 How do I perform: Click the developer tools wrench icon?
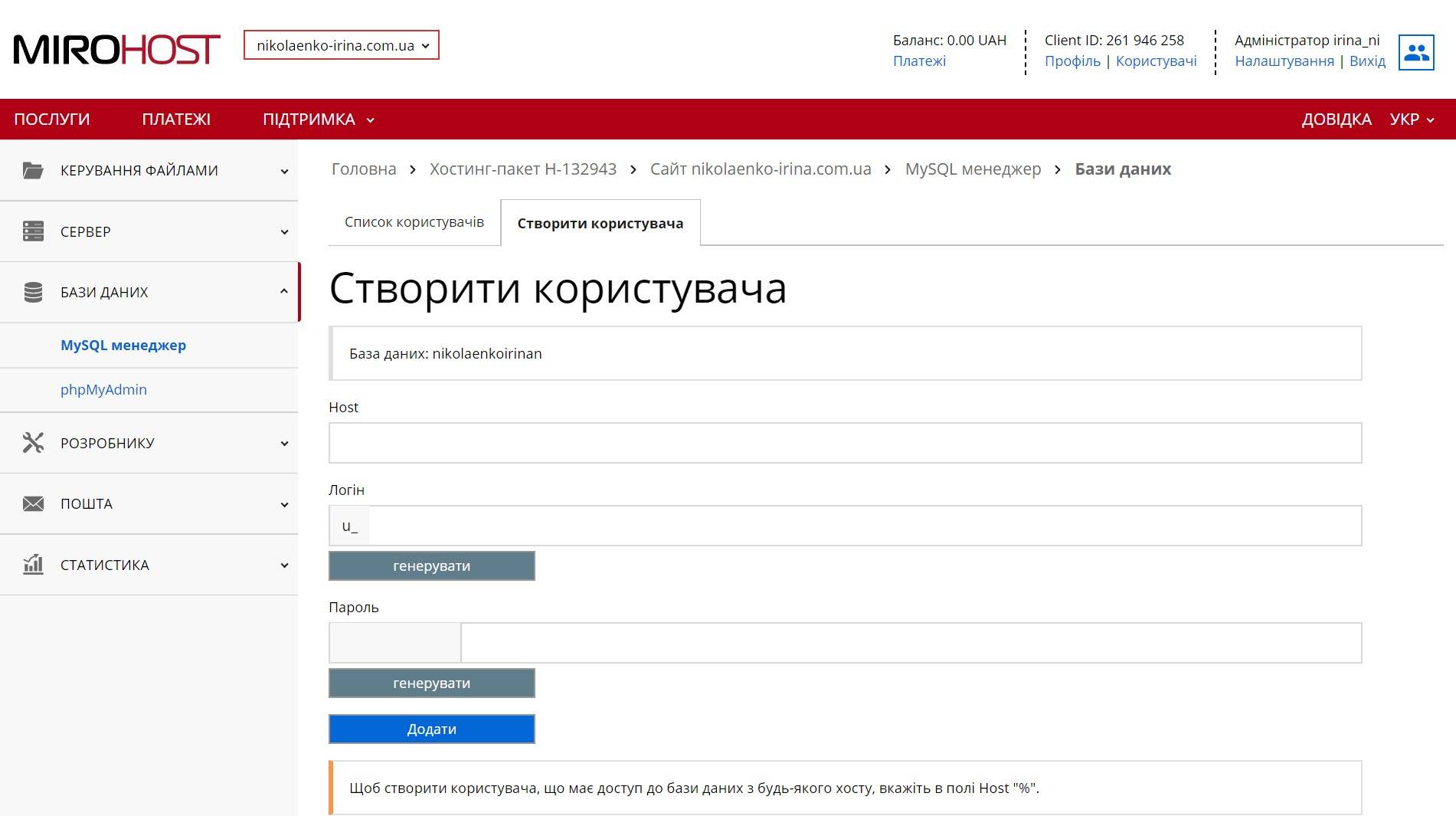tap(33, 443)
